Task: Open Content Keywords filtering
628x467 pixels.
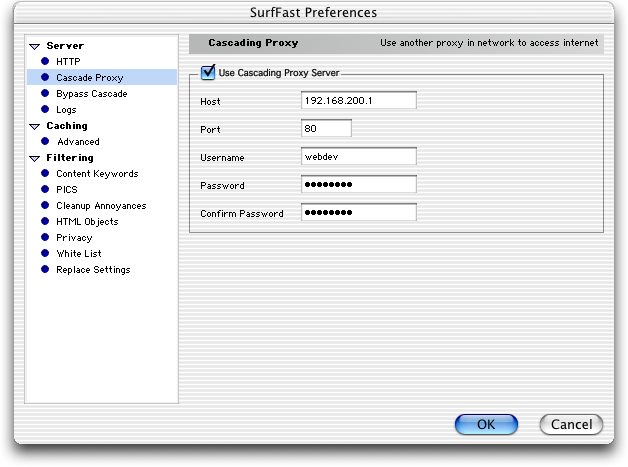Action: (97, 174)
